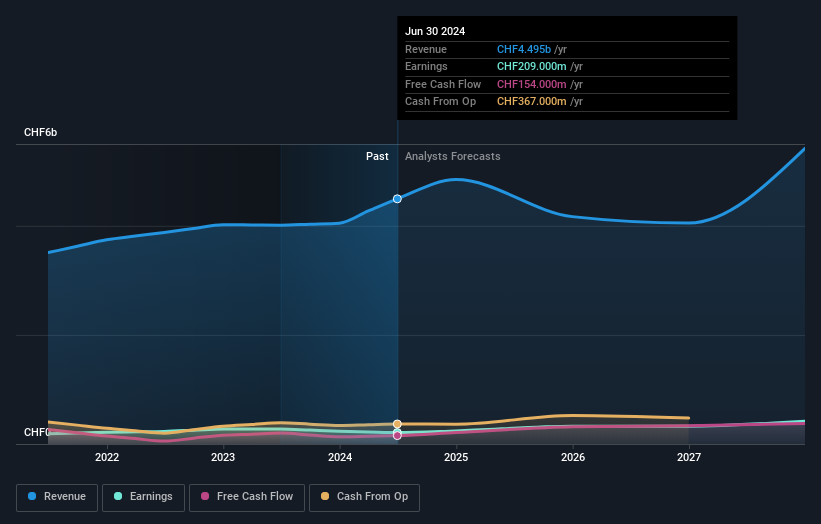Viewport: 821px width, 524px height.
Task: Click the Analysts Forecasts label
Action: pos(452,157)
